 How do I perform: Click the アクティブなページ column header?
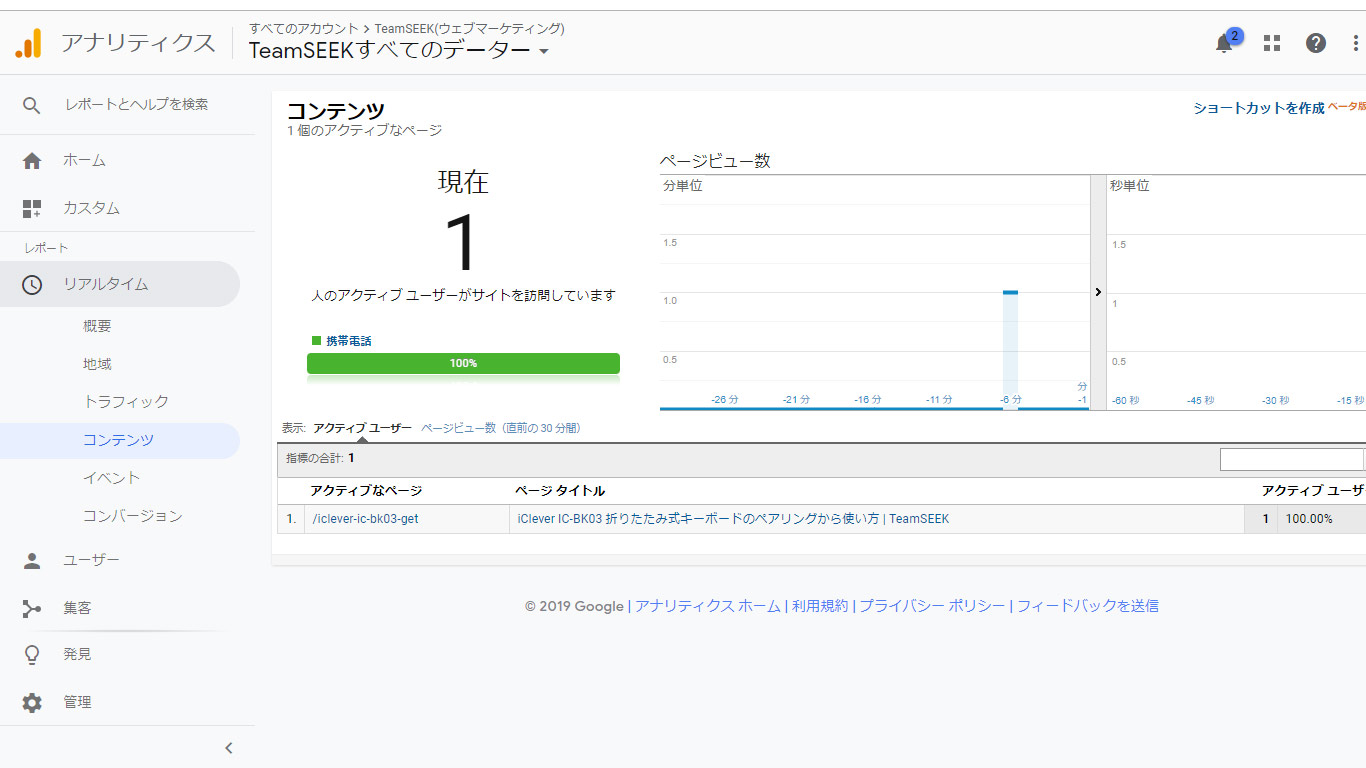(366, 490)
